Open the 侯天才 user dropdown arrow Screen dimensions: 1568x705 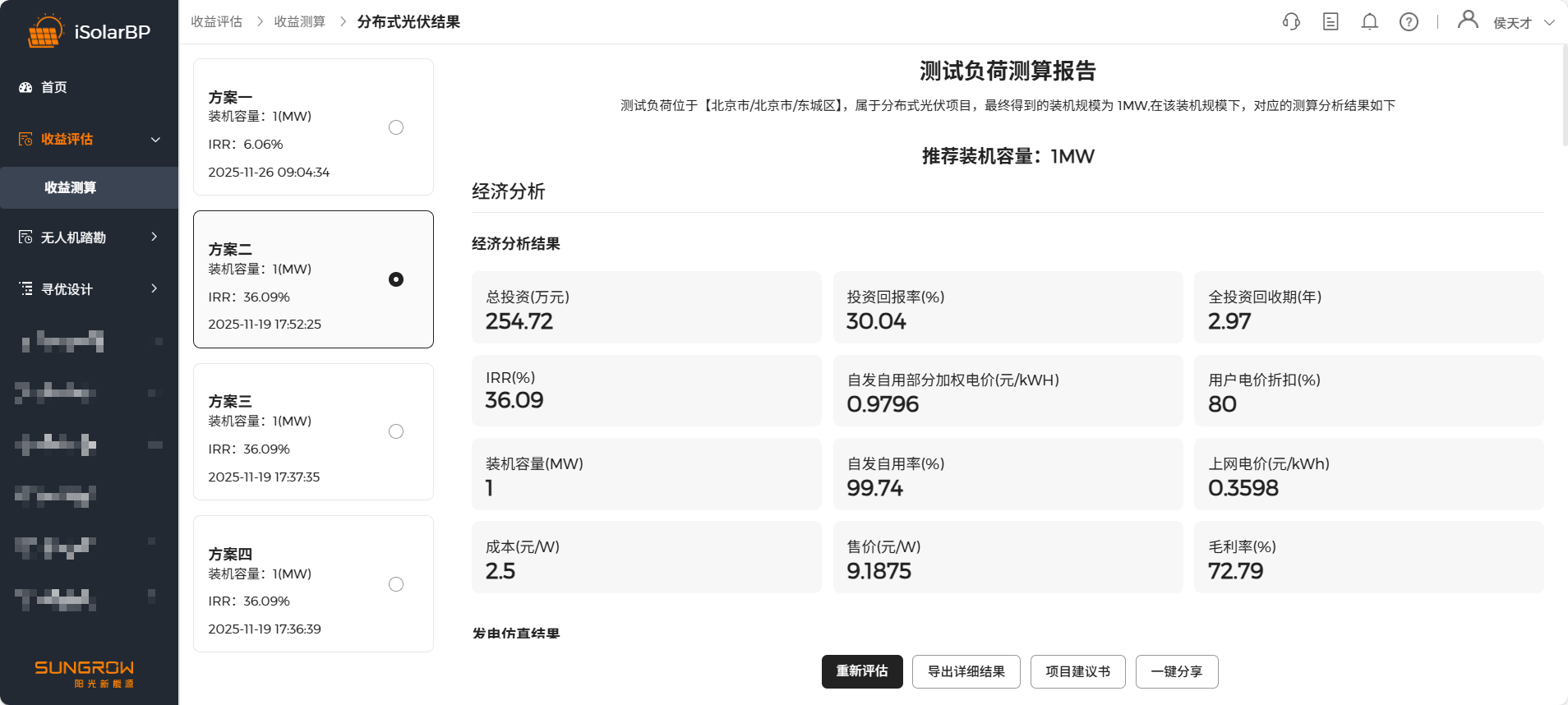coord(1549,23)
